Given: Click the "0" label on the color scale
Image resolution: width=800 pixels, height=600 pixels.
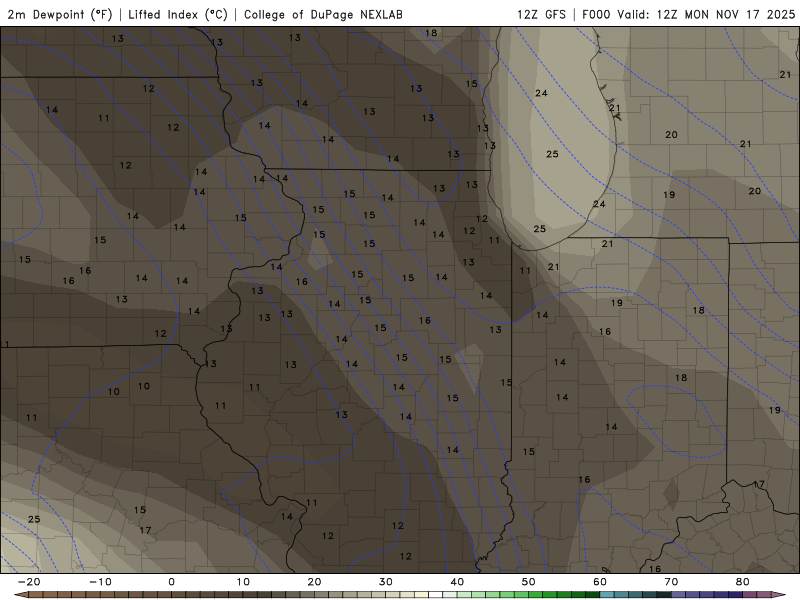Looking at the screenshot, I should pyautogui.click(x=171, y=582).
